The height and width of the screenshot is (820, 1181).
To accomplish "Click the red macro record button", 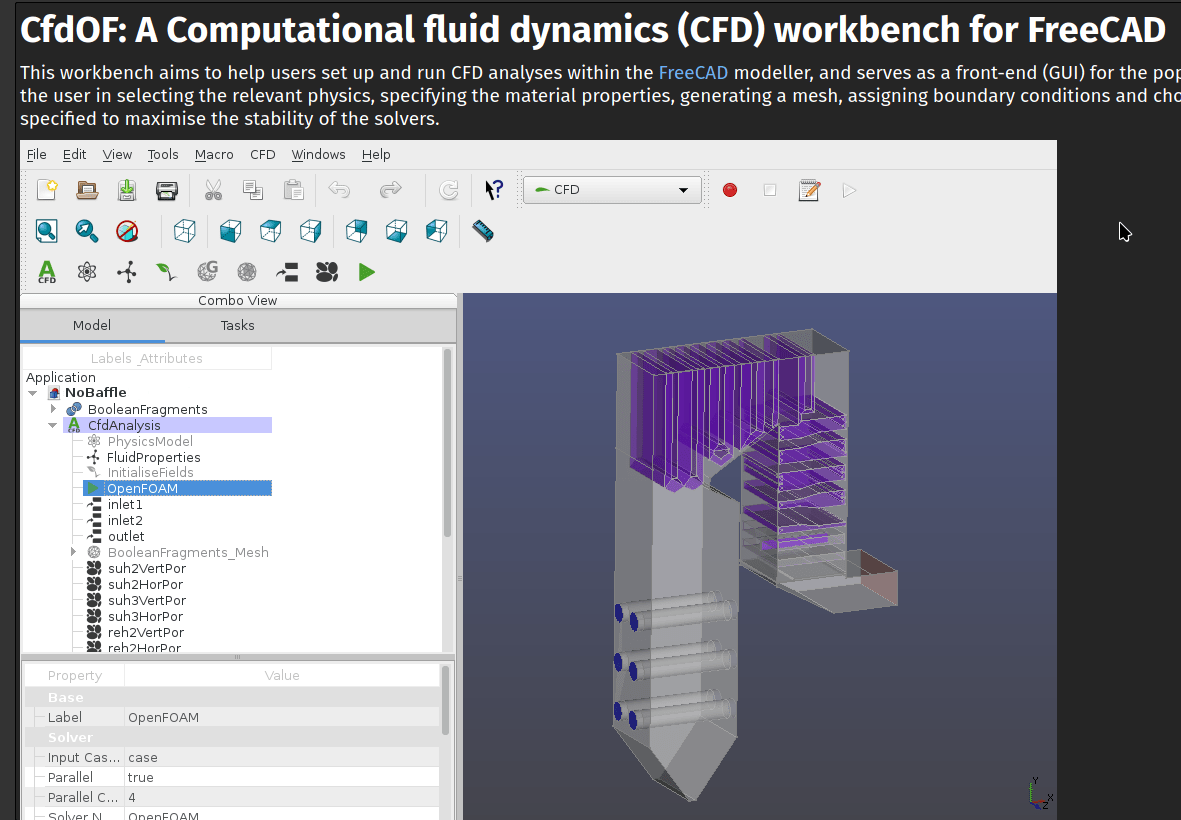I will click(730, 190).
